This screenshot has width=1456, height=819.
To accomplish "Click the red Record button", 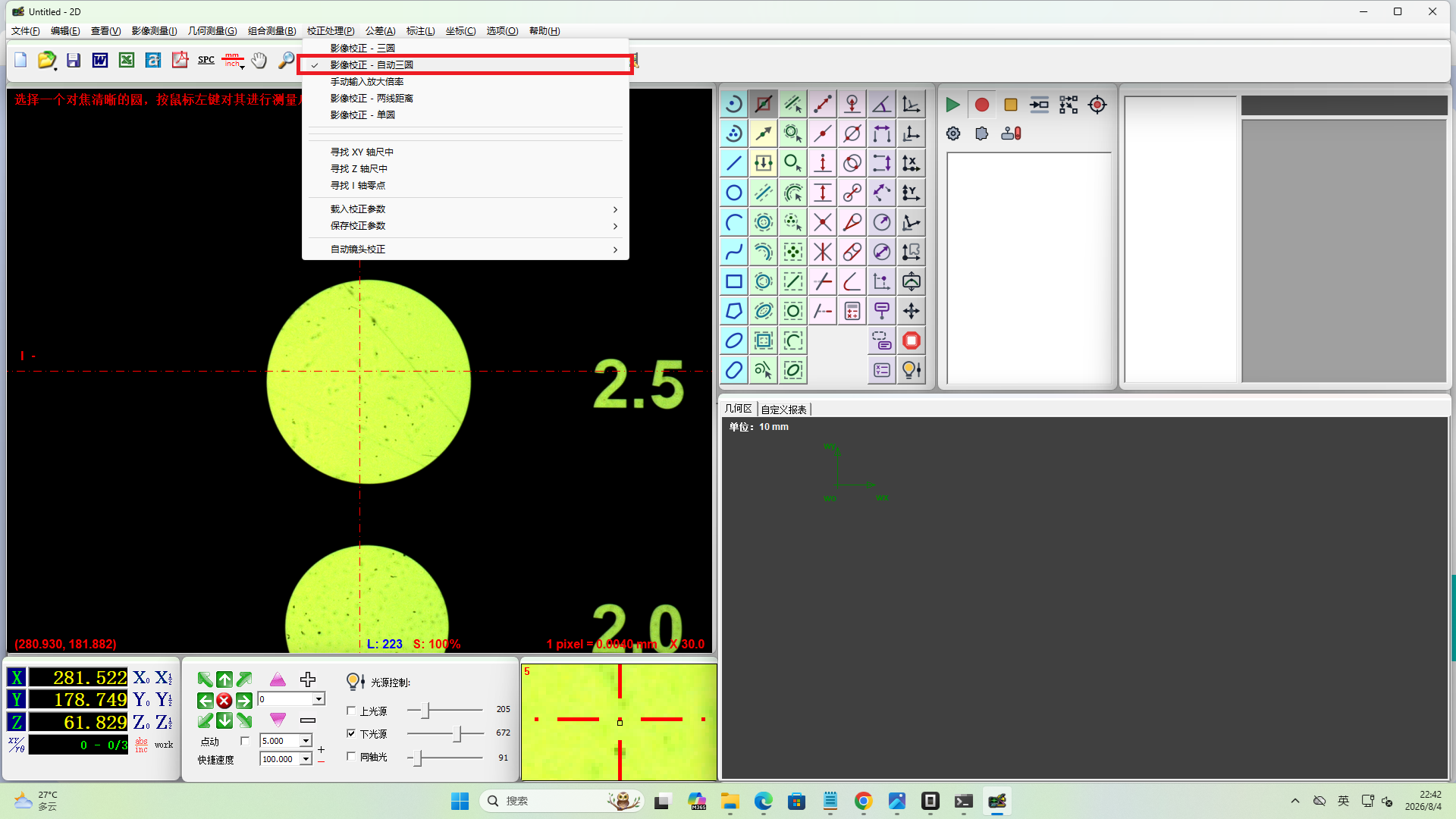I will [981, 105].
